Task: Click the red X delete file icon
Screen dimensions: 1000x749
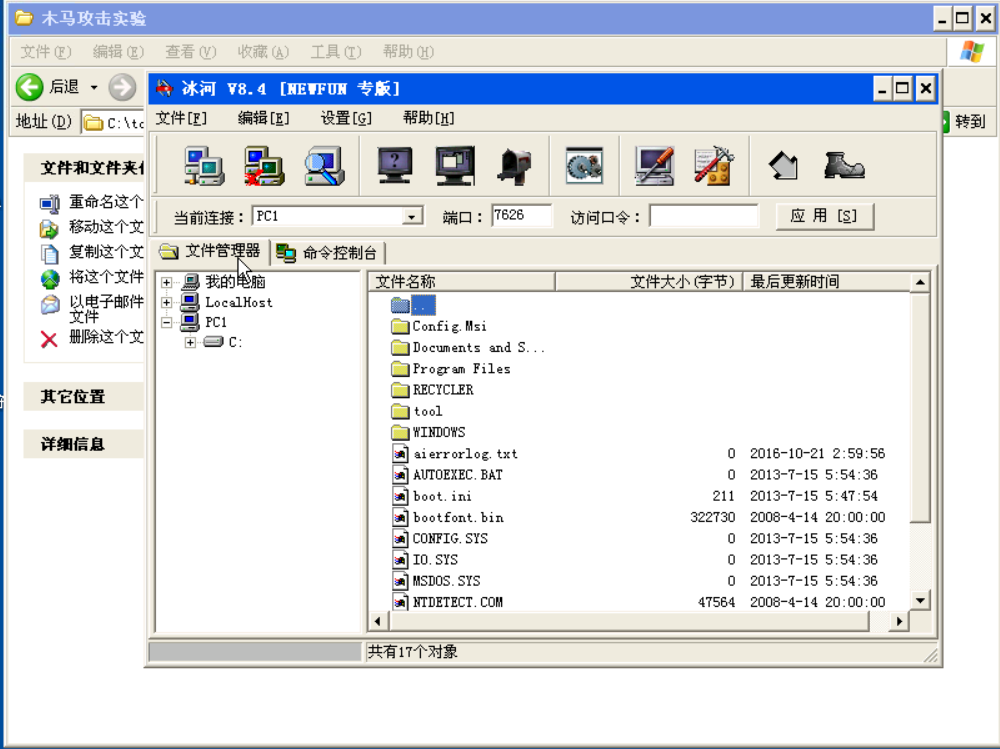Action: coord(49,339)
